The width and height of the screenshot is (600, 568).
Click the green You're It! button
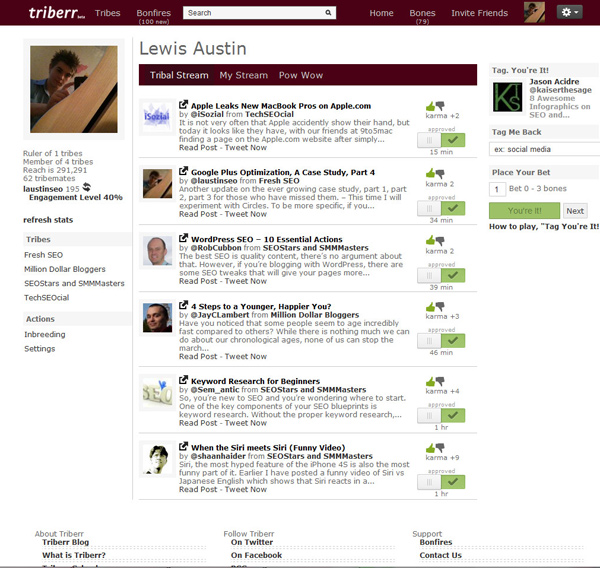(524, 211)
